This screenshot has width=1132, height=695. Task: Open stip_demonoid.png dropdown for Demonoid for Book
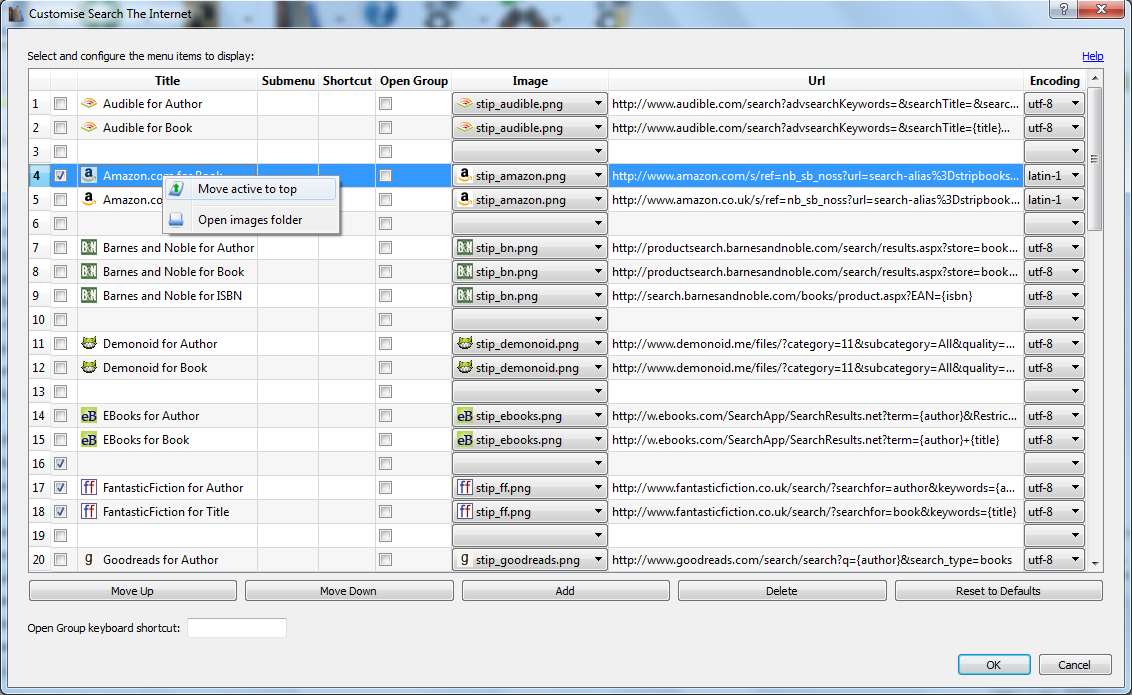point(530,367)
